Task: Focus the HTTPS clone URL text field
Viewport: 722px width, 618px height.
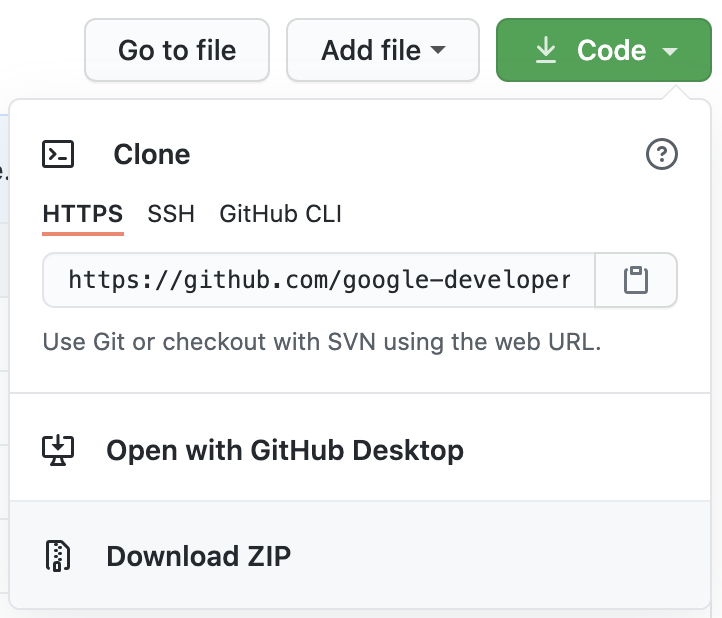Action: 319,280
